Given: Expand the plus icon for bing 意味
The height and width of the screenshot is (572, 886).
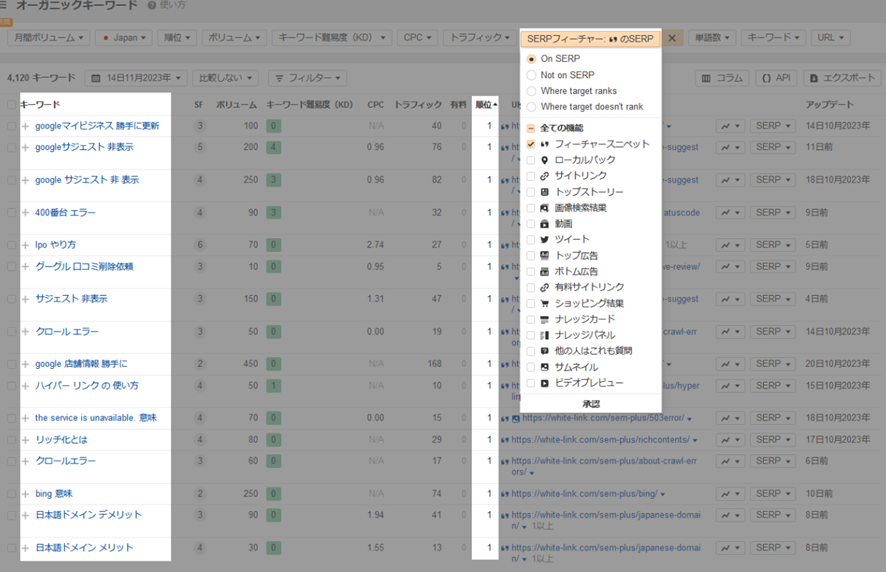Looking at the screenshot, I should point(25,494).
